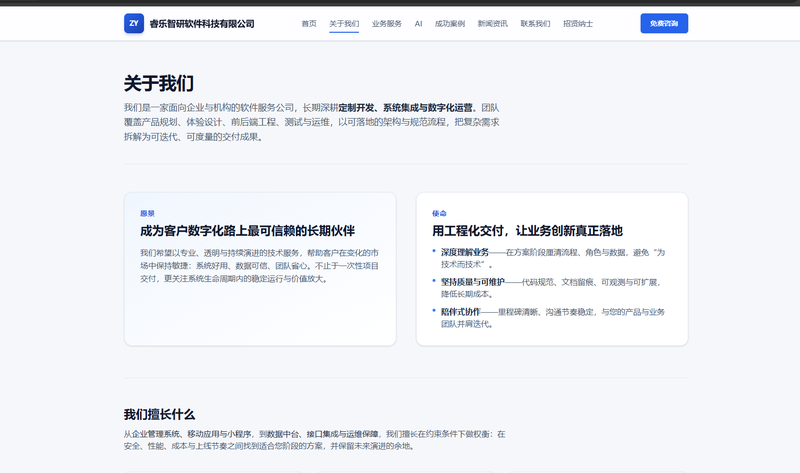
Task: Open the 业务服务 nav item
Action: pos(387,23)
